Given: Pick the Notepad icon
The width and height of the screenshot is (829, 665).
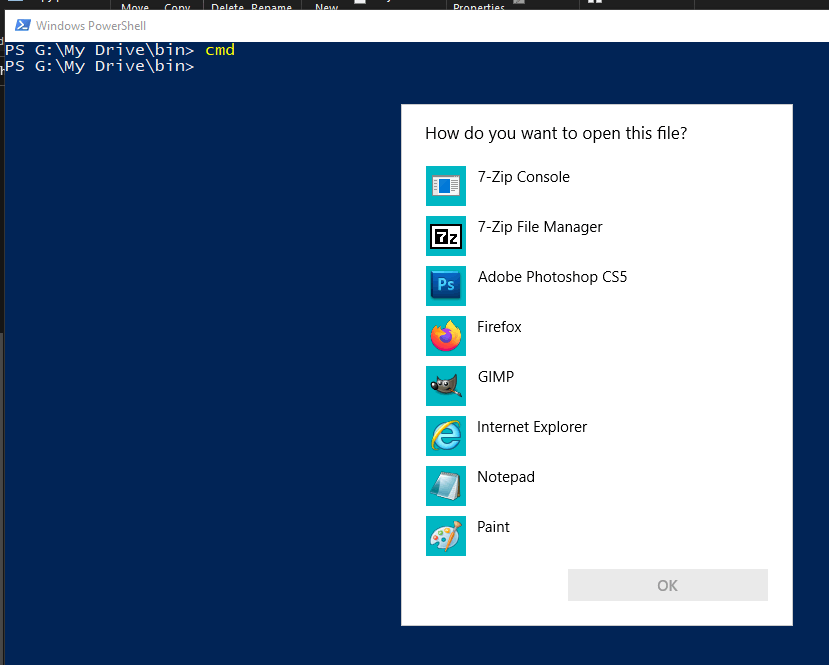Looking at the screenshot, I should [x=446, y=486].
